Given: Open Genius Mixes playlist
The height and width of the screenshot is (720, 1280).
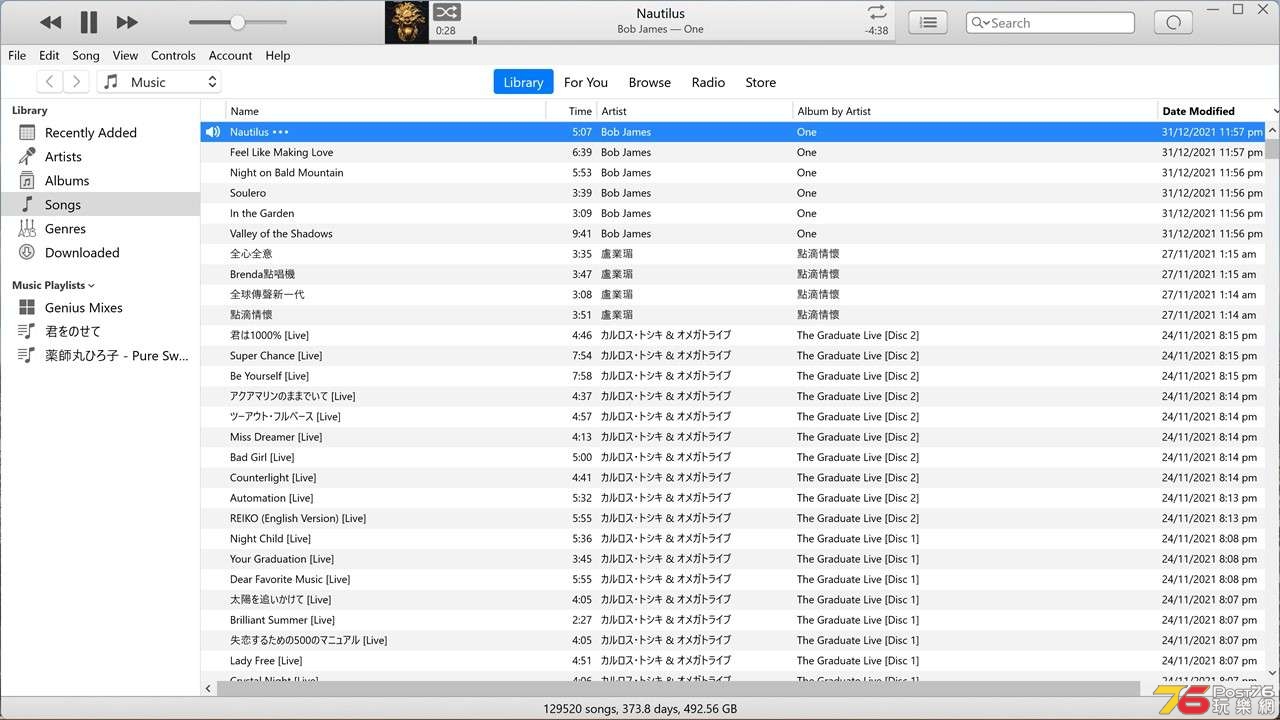Looking at the screenshot, I should point(100,307).
